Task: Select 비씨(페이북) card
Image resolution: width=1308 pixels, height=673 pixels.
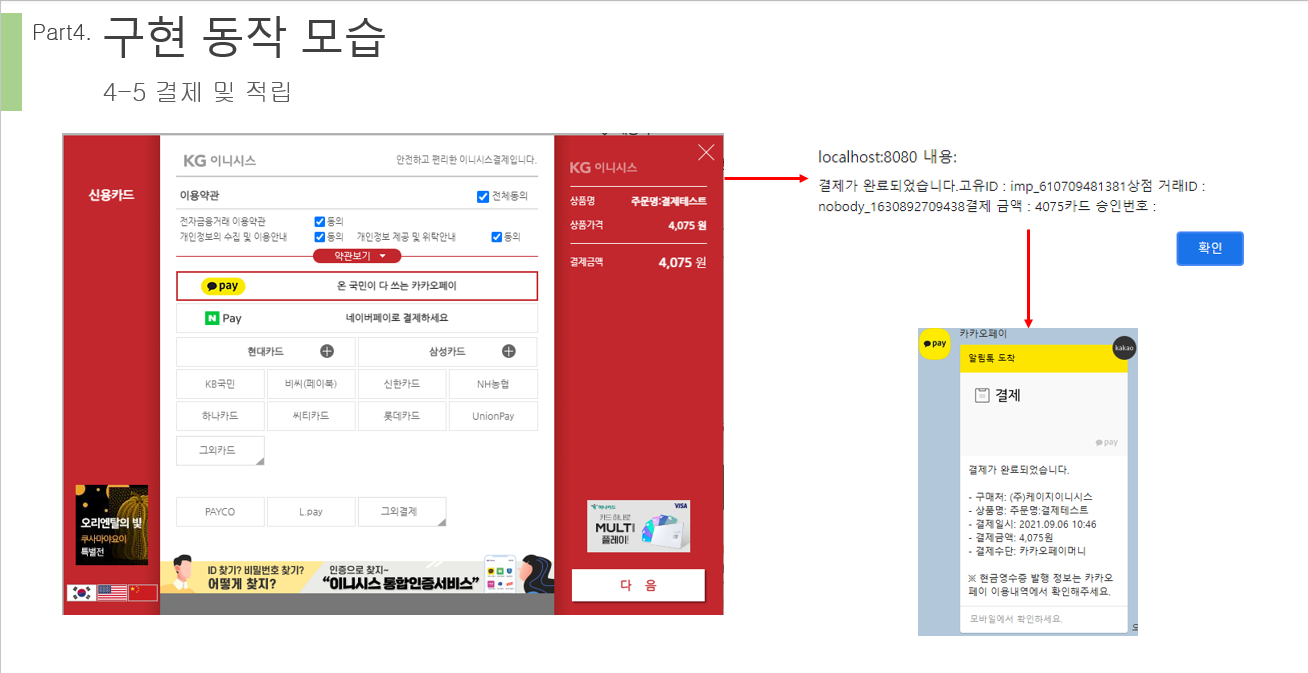Action: (311, 384)
